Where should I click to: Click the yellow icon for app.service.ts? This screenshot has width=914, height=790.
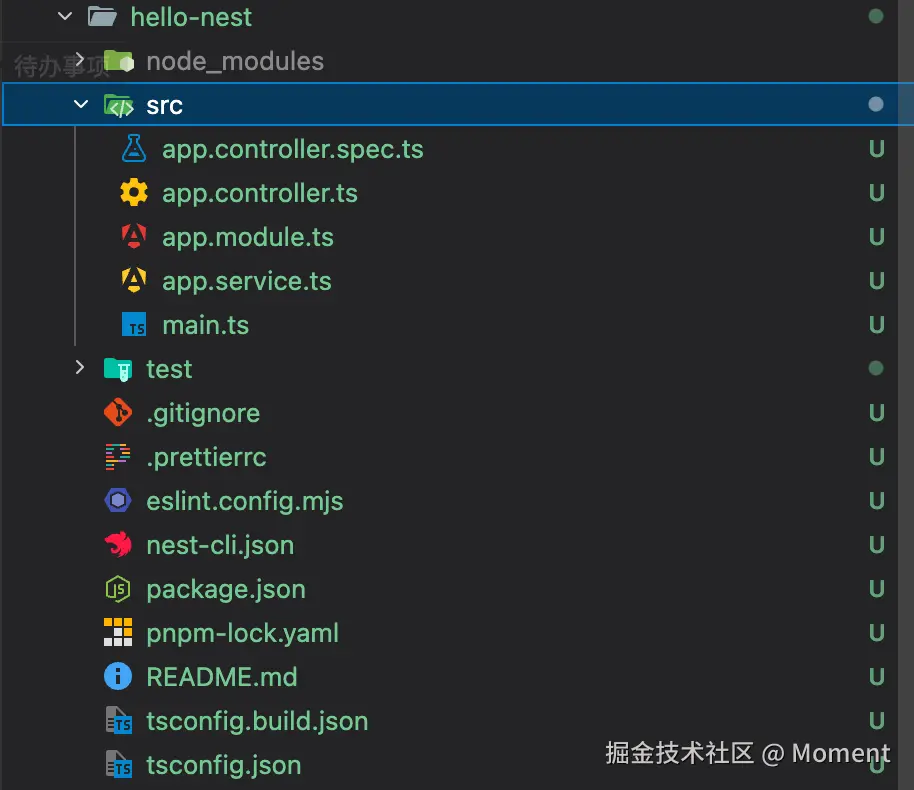click(x=133, y=281)
